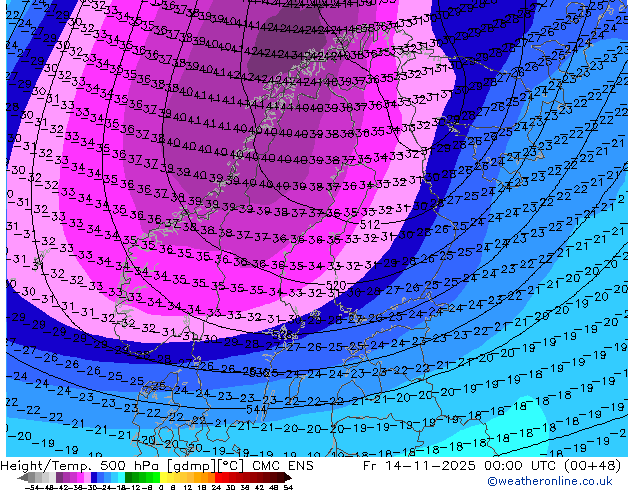The height and width of the screenshot is (490, 634).
Task: Click the weatheronline.co.uk copyright link
Action: pos(550,481)
